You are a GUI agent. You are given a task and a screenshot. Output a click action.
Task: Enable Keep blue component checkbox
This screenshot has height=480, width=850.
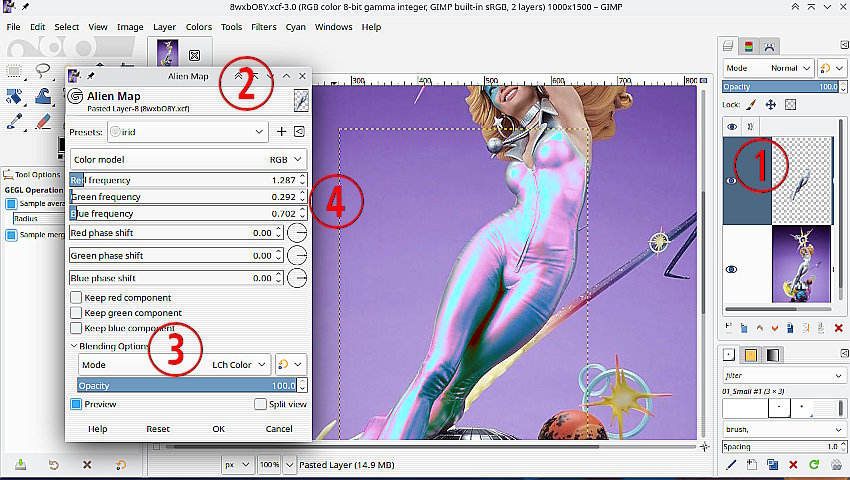pyautogui.click(x=76, y=328)
